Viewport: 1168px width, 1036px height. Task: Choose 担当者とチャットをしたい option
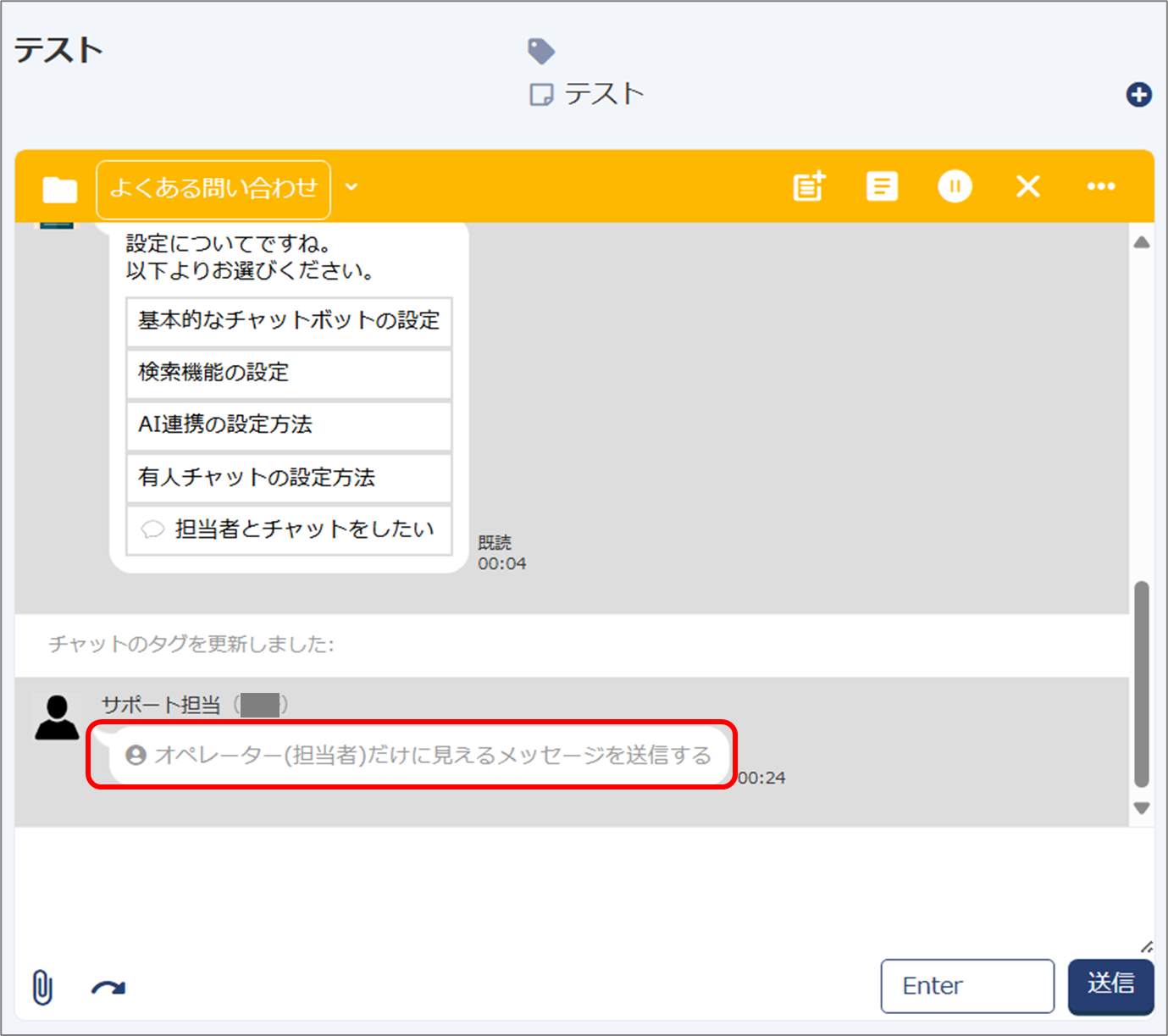click(289, 530)
